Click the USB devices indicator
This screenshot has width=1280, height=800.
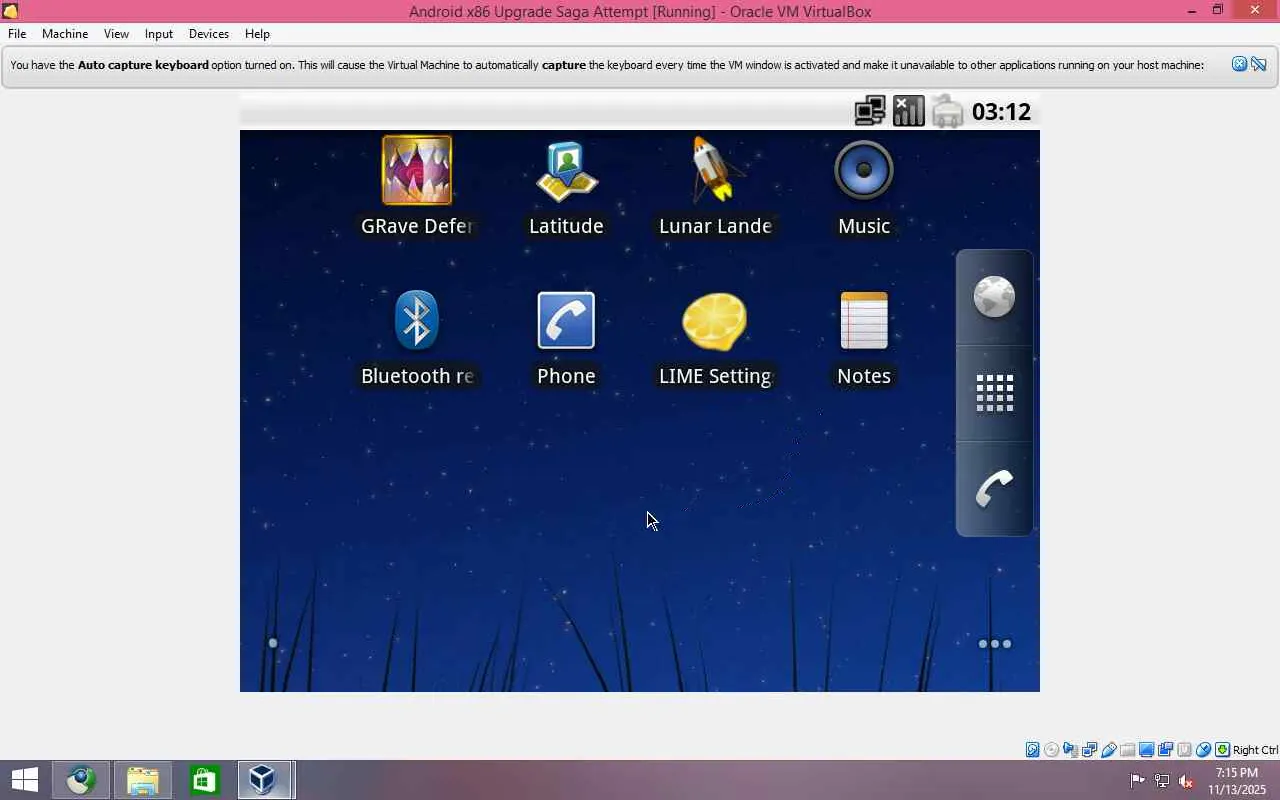(x=1109, y=750)
